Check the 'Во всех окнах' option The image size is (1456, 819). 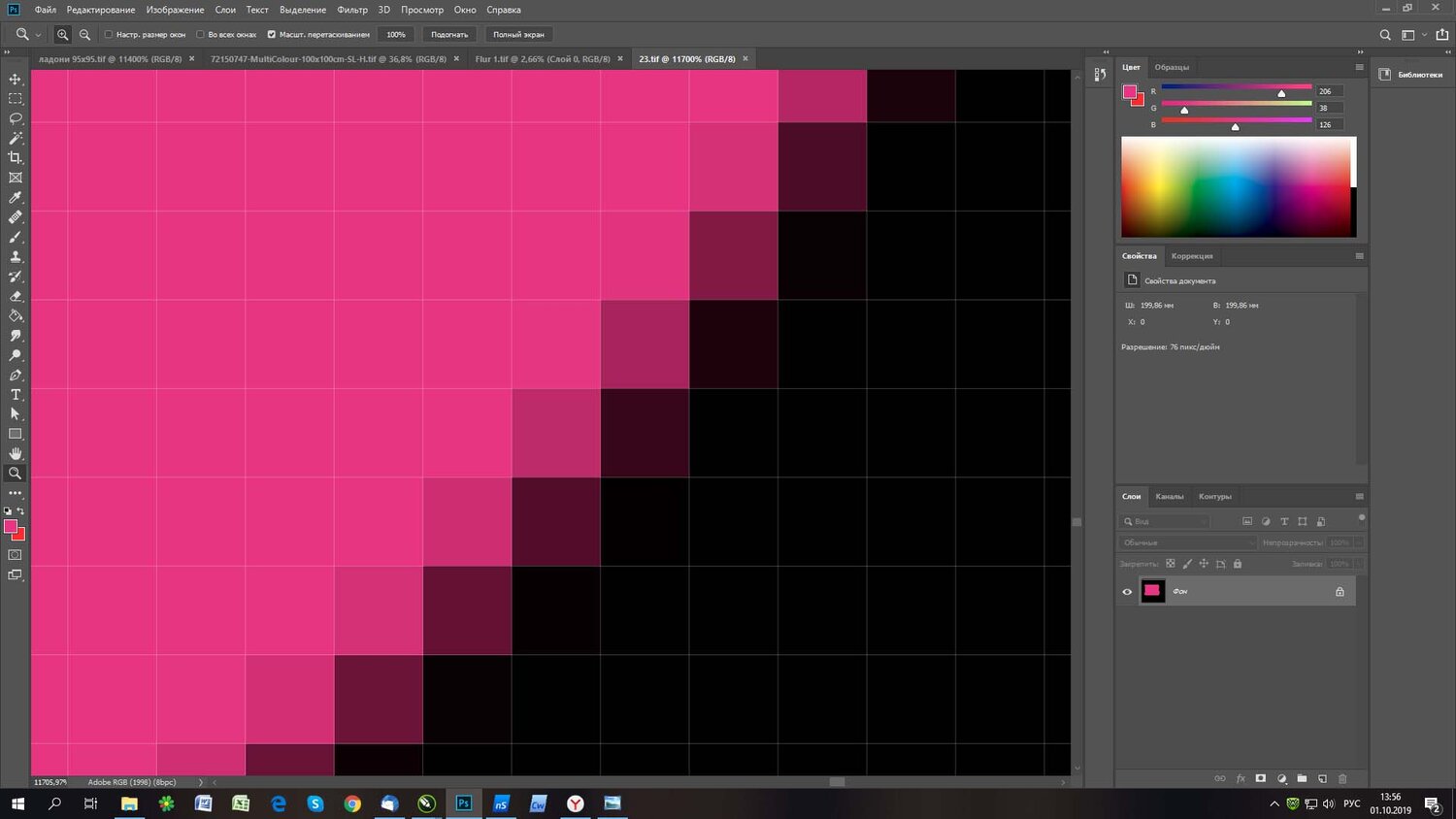(200, 35)
